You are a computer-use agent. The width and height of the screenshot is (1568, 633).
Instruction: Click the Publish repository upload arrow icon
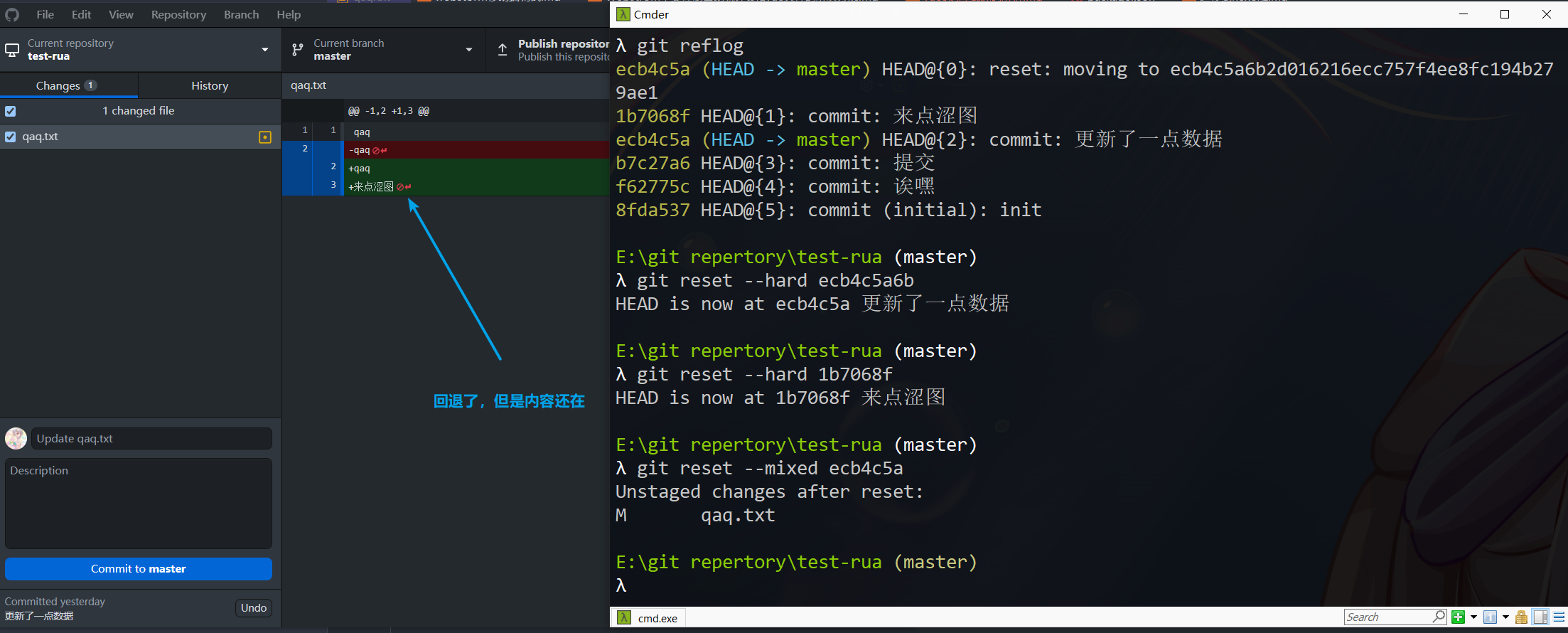(x=503, y=50)
